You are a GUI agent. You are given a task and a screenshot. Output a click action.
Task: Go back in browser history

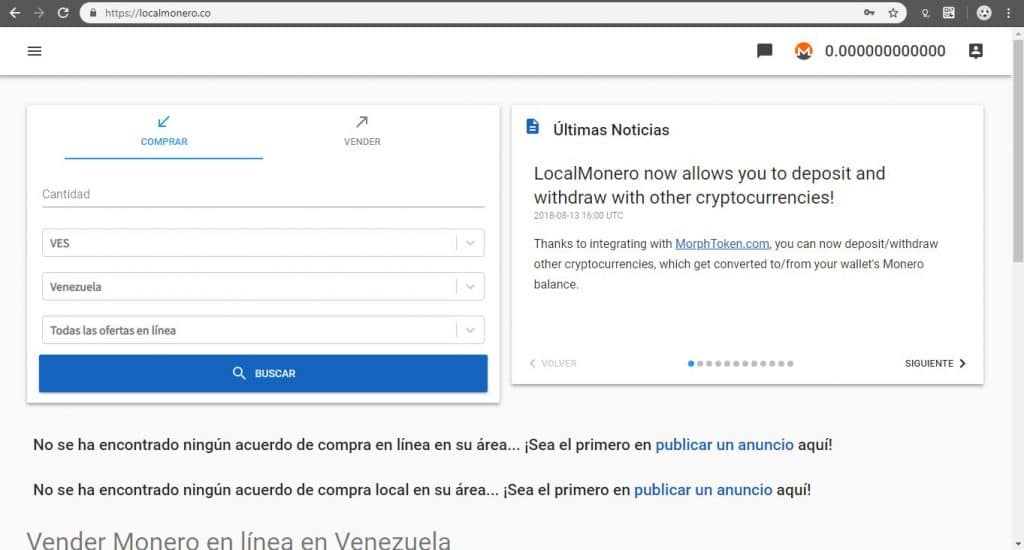pos(14,12)
